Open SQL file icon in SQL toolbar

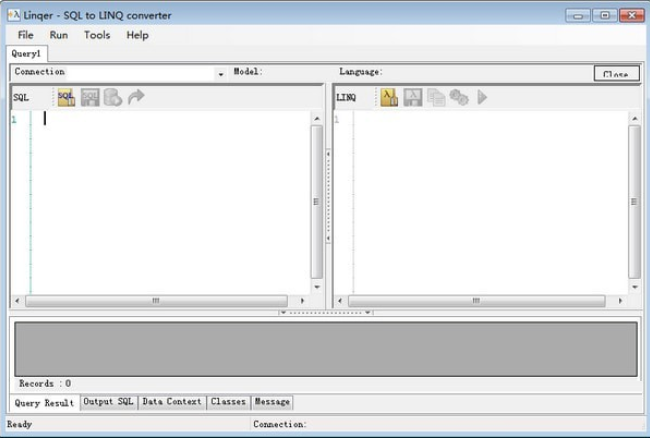[66, 97]
